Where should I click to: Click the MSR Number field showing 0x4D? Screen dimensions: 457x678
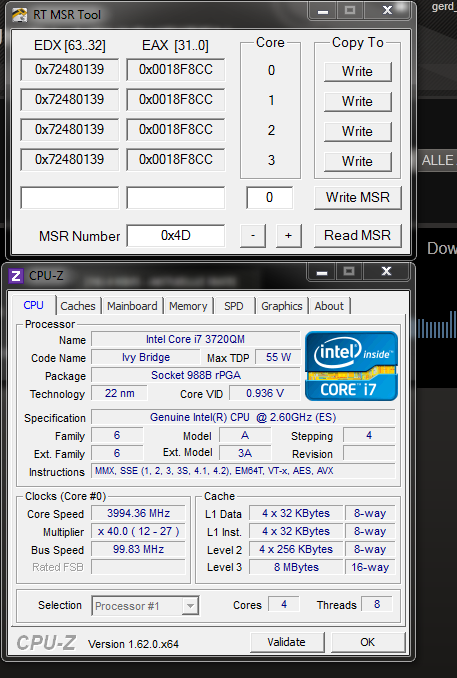coord(176,236)
